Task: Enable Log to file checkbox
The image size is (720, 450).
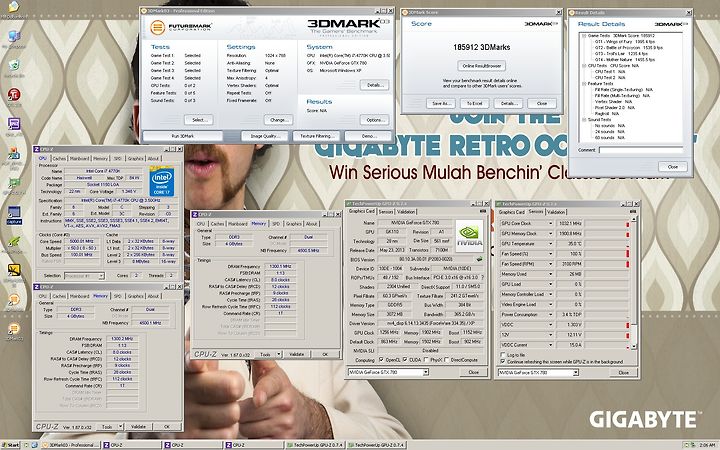Action: [x=503, y=355]
